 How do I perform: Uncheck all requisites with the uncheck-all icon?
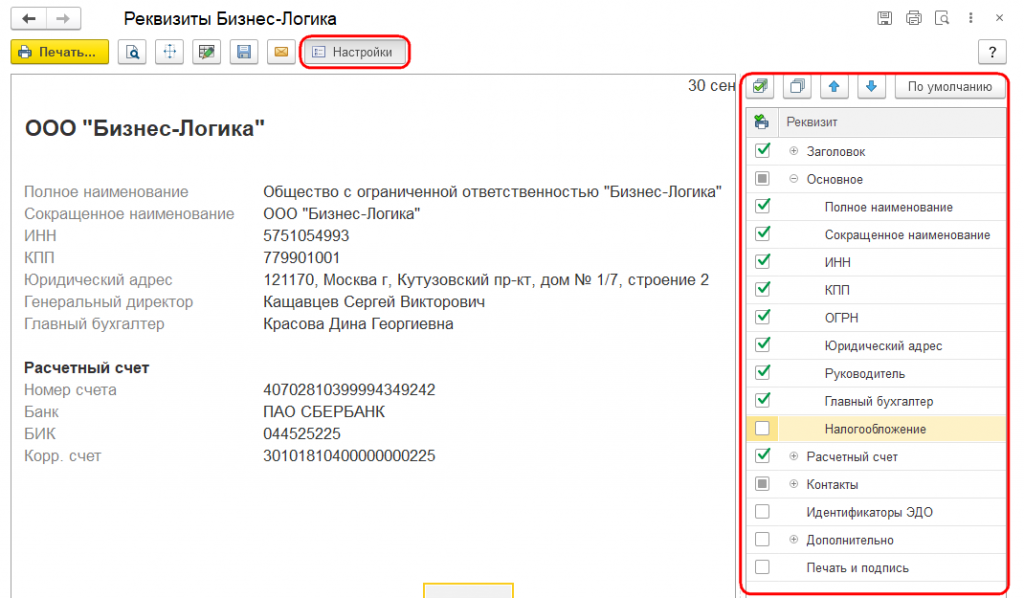tap(797, 86)
